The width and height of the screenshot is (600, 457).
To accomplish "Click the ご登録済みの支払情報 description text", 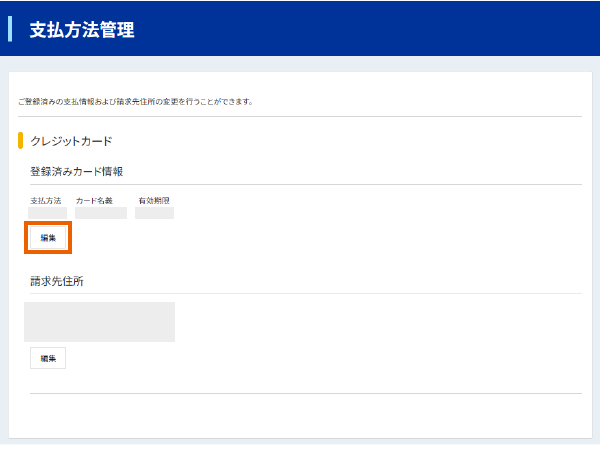I will tap(136, 101).
